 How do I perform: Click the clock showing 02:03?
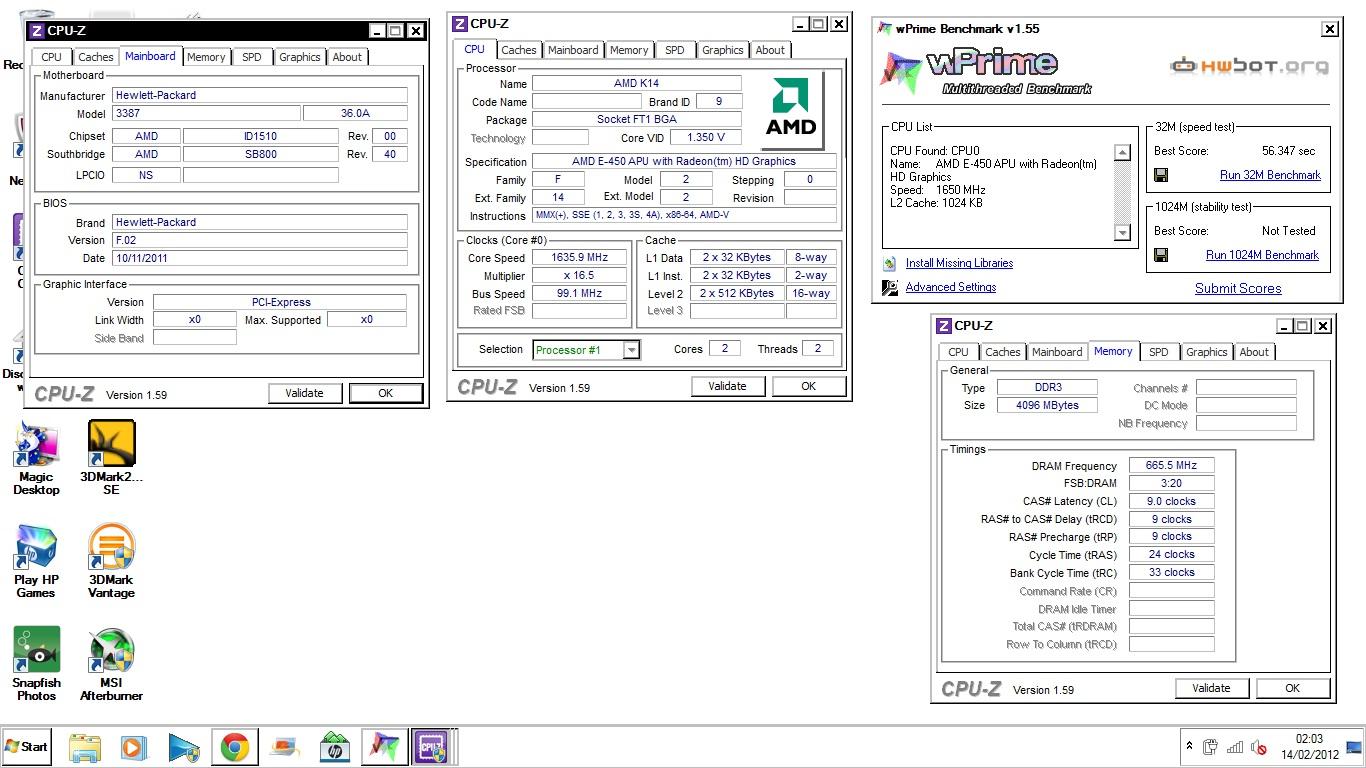point(1309,740)
